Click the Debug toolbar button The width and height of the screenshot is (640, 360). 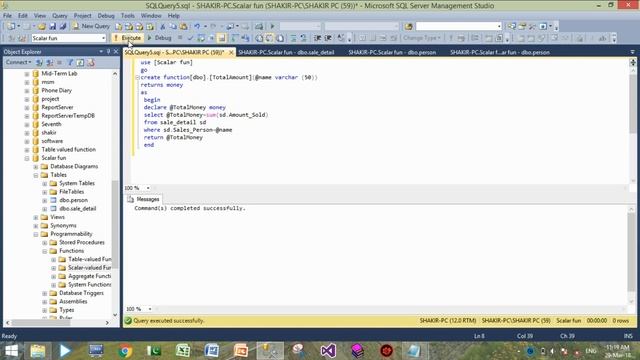coord(159,38)
